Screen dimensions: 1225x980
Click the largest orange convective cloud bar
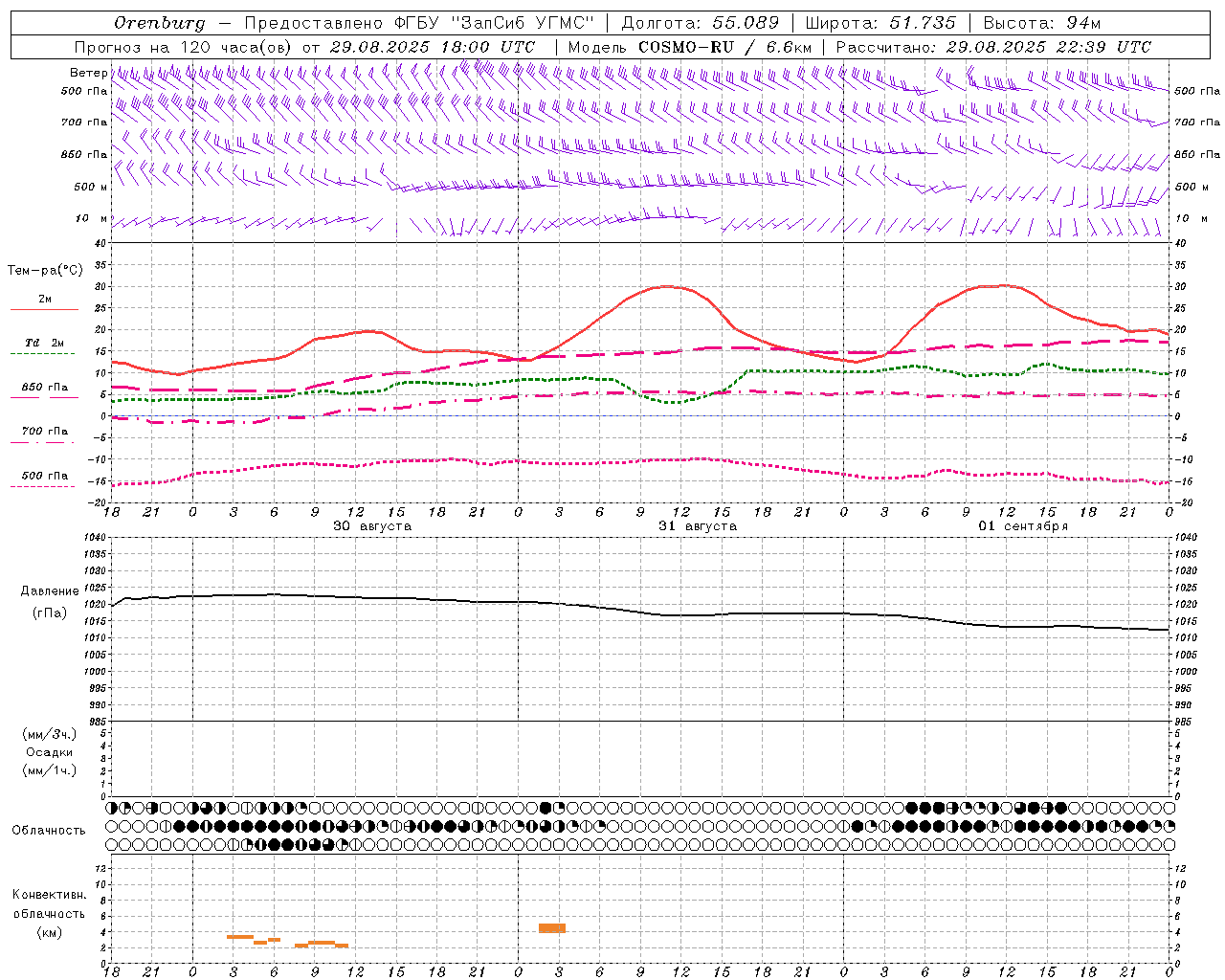coord(552,928)
